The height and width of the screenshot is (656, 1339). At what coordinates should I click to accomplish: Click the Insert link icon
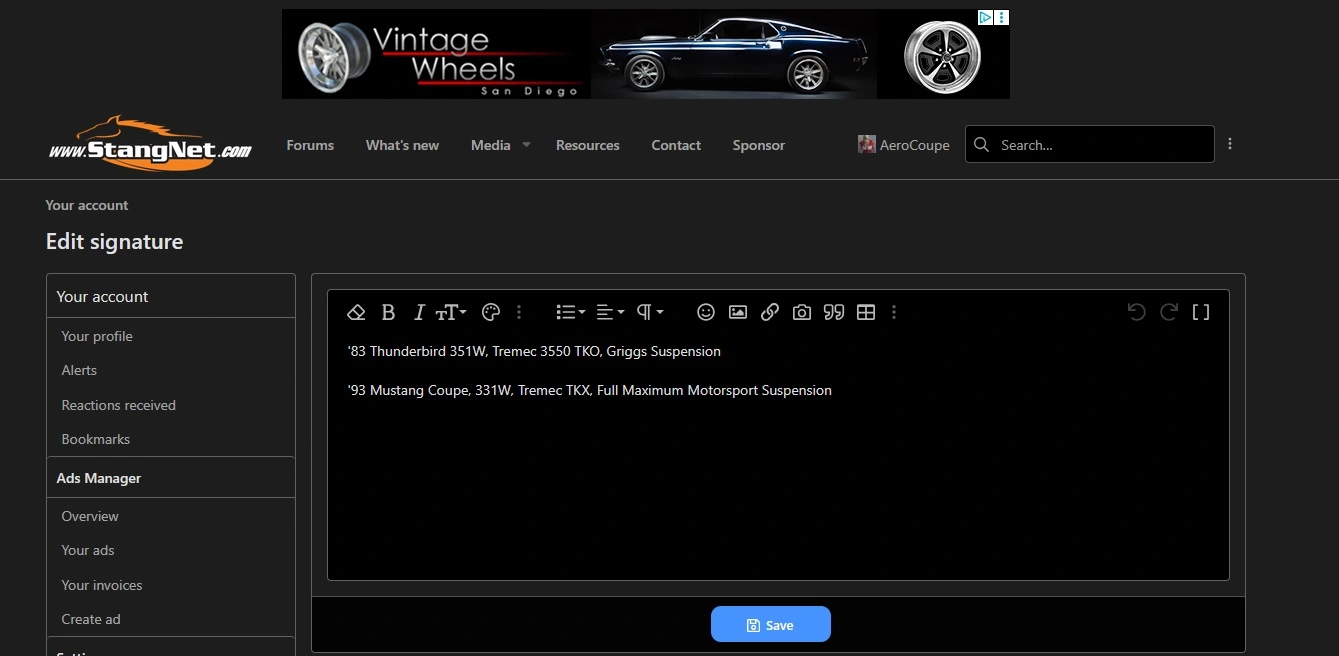[770, 312]
